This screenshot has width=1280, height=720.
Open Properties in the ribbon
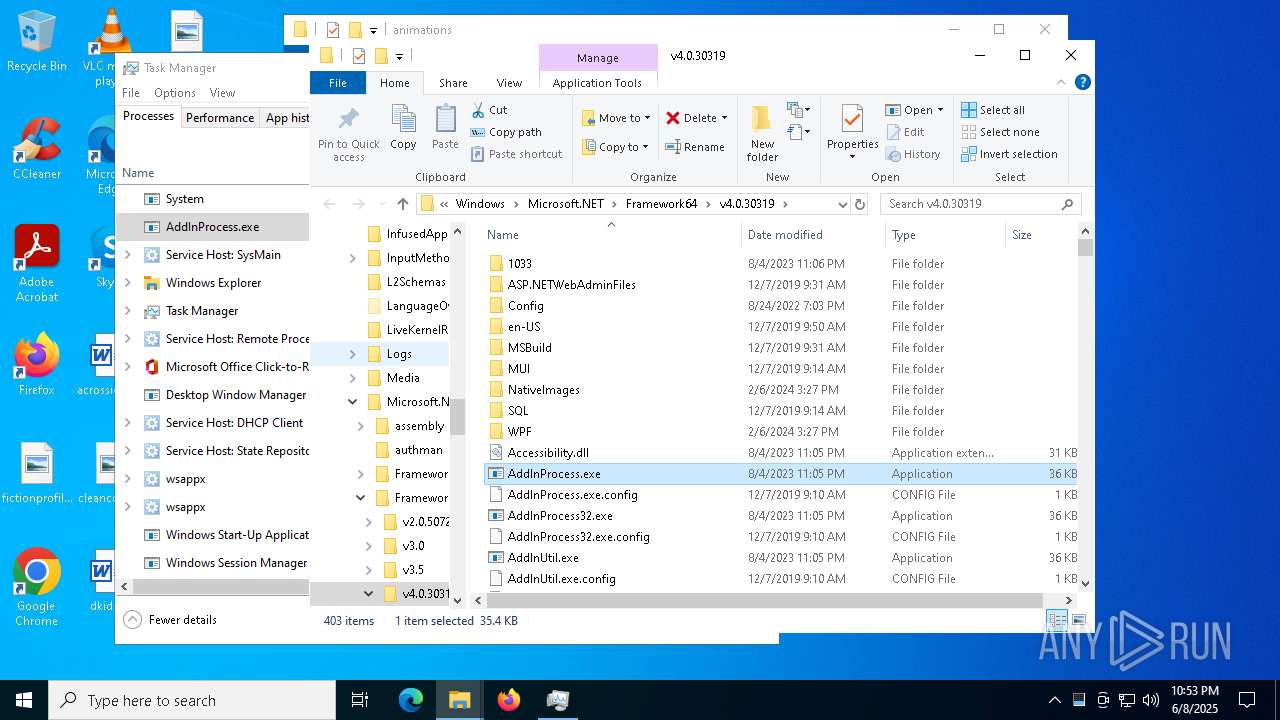coord(852,132)
